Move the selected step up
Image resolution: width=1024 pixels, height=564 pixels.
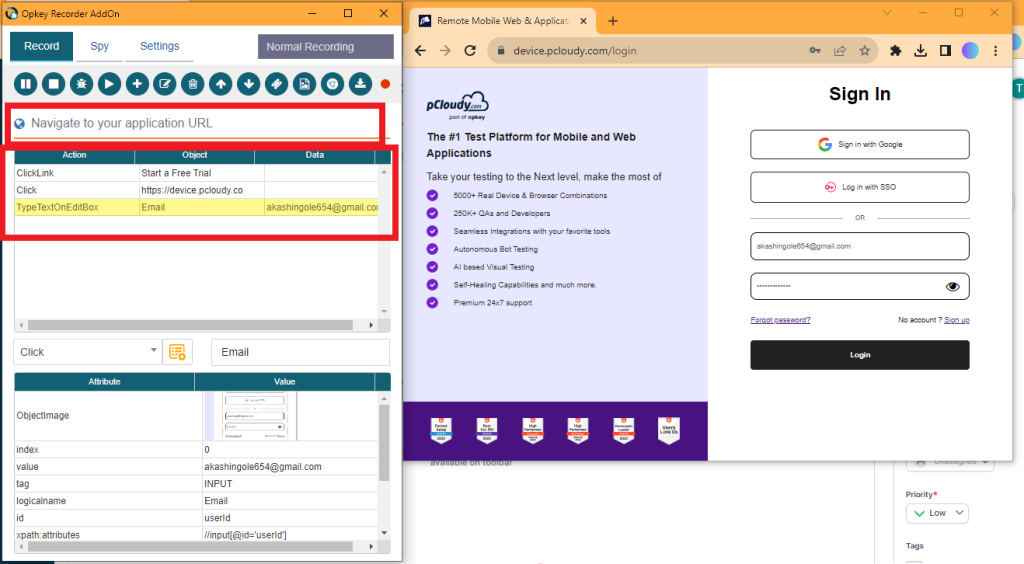[x=221, y=84]
